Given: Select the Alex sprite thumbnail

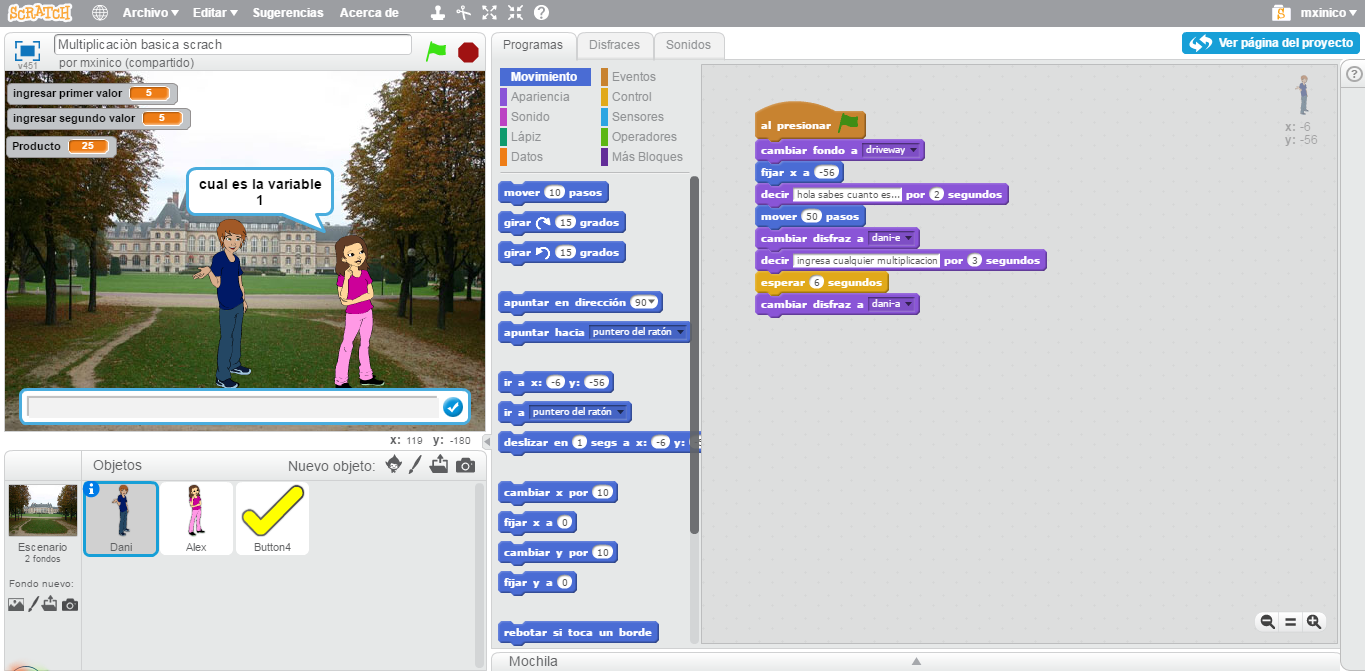Looking at the screenshot, I should click(197, 518).
